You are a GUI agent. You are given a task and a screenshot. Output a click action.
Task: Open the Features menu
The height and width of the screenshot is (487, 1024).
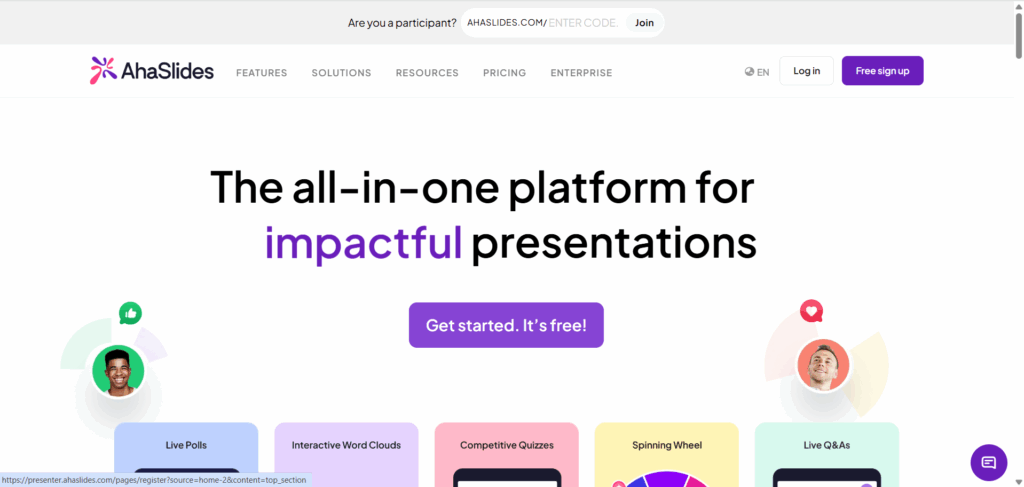click(261, 73)
